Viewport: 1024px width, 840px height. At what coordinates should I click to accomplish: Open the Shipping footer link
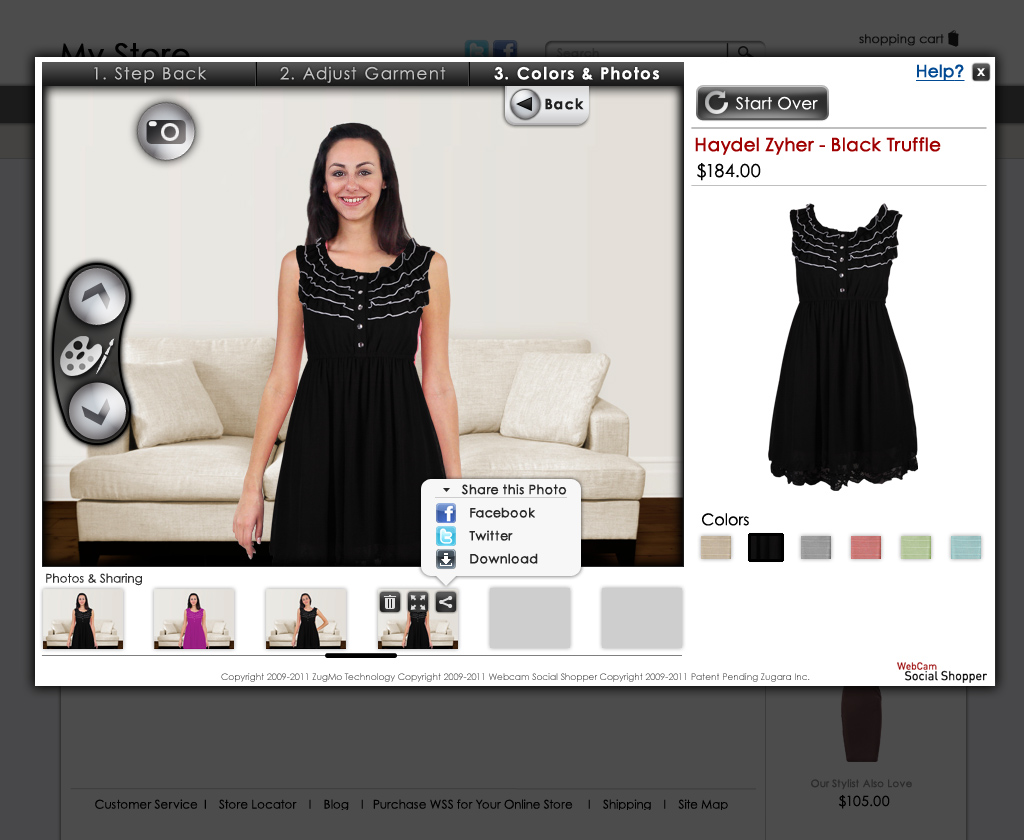(x=627, y=804)
